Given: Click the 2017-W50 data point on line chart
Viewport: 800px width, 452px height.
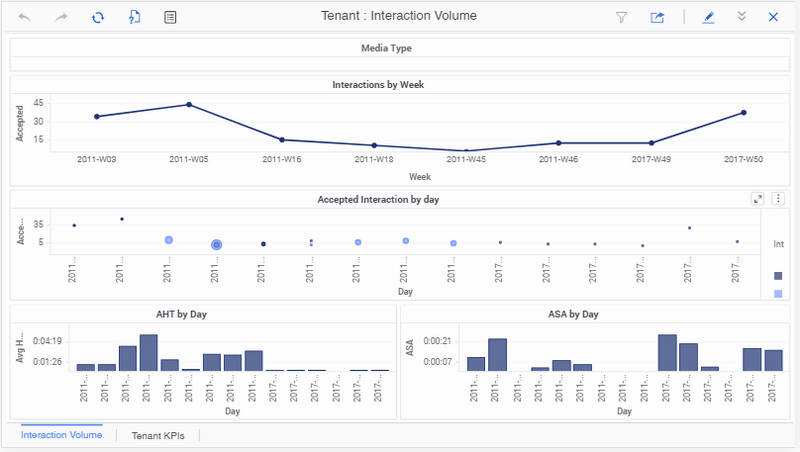Looking at the screenshot, I should pos(744,112).
